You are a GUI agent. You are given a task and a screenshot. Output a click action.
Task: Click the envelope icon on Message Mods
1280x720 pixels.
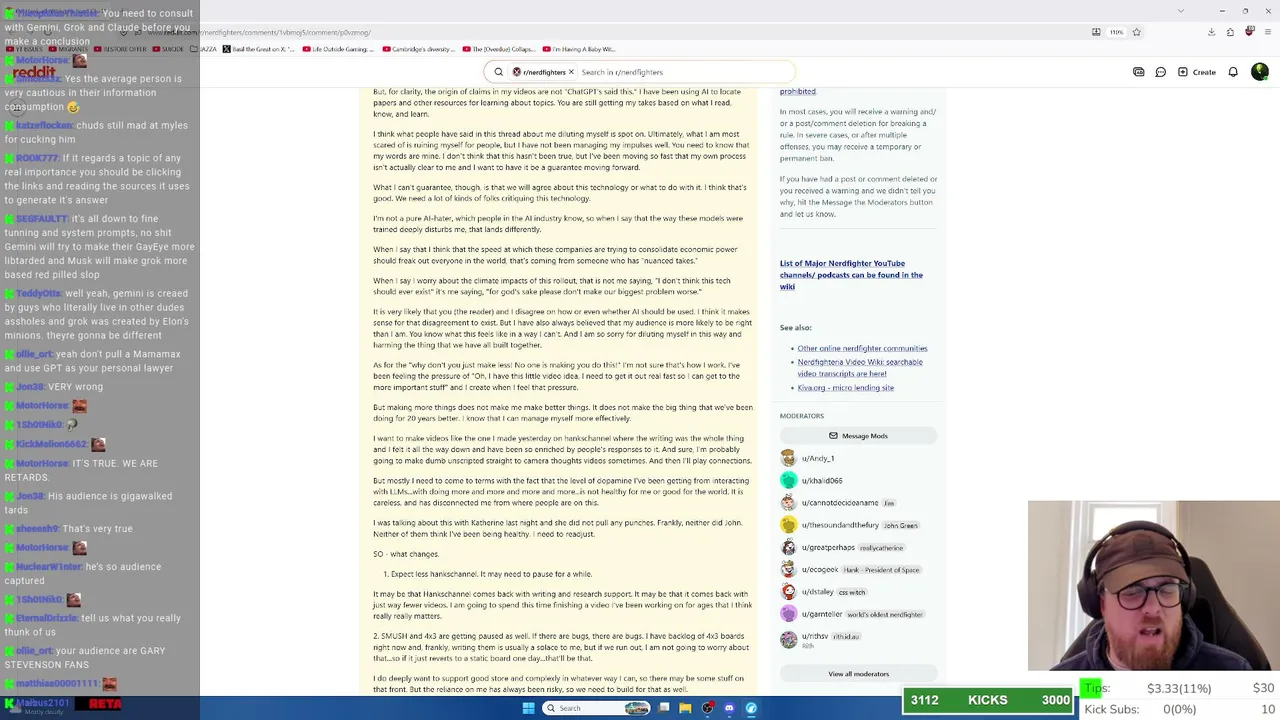tap(833, 436)
